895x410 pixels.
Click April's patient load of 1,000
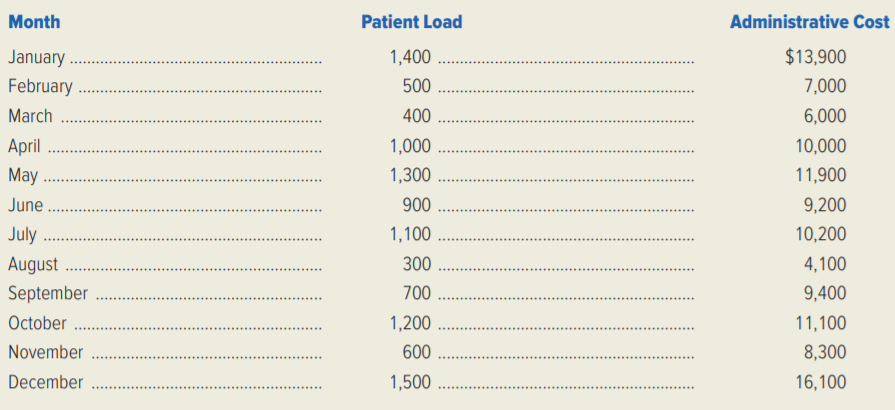(410, 146)
